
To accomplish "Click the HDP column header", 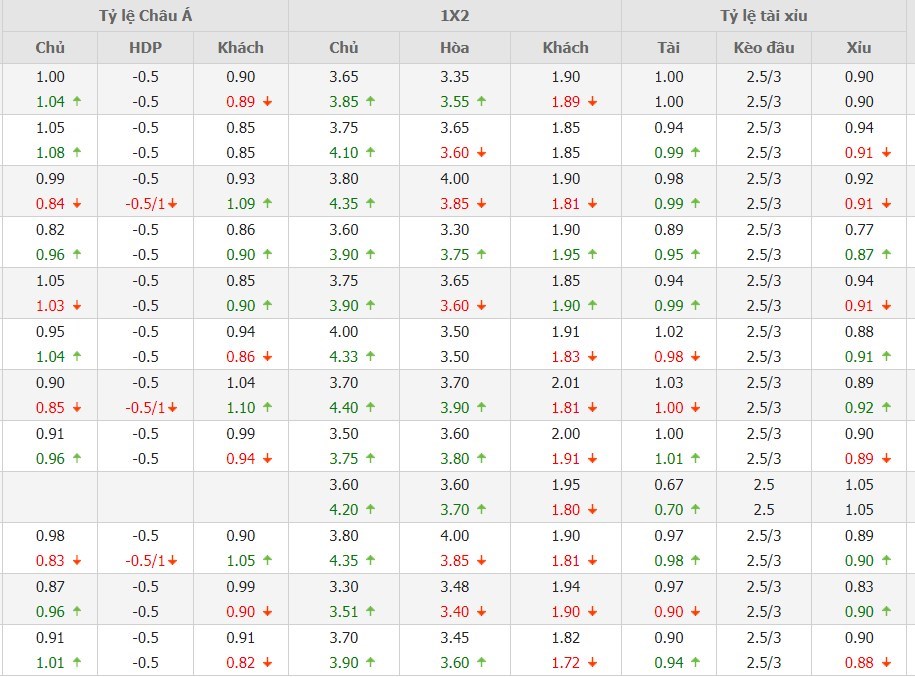I will coord(145,48).
